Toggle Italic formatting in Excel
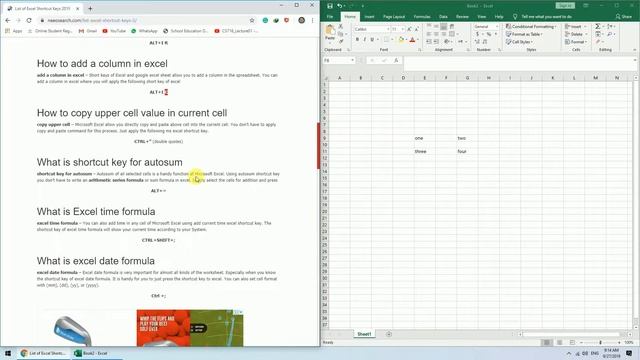Screen dimensions: 640x360 click(364, 40)
